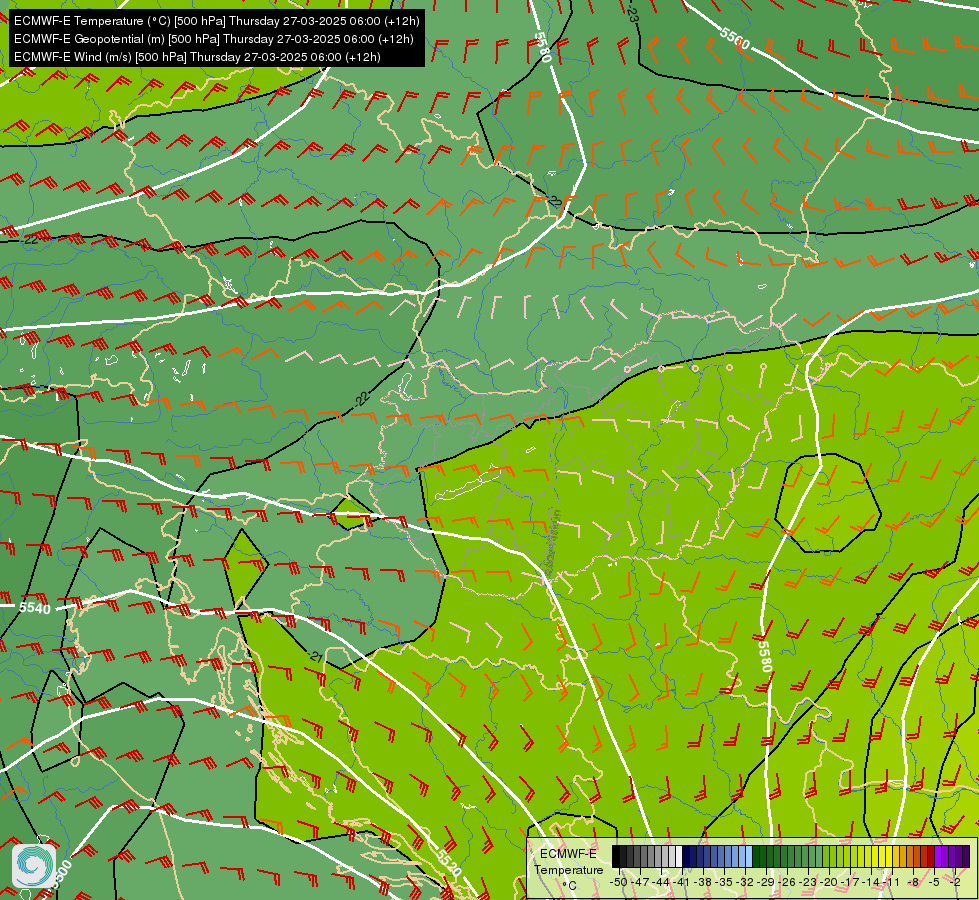Image resolution: width=979 pixels, height=900 pixels.
Task: Click the -26 value on the legend scale
Action: 787,882
